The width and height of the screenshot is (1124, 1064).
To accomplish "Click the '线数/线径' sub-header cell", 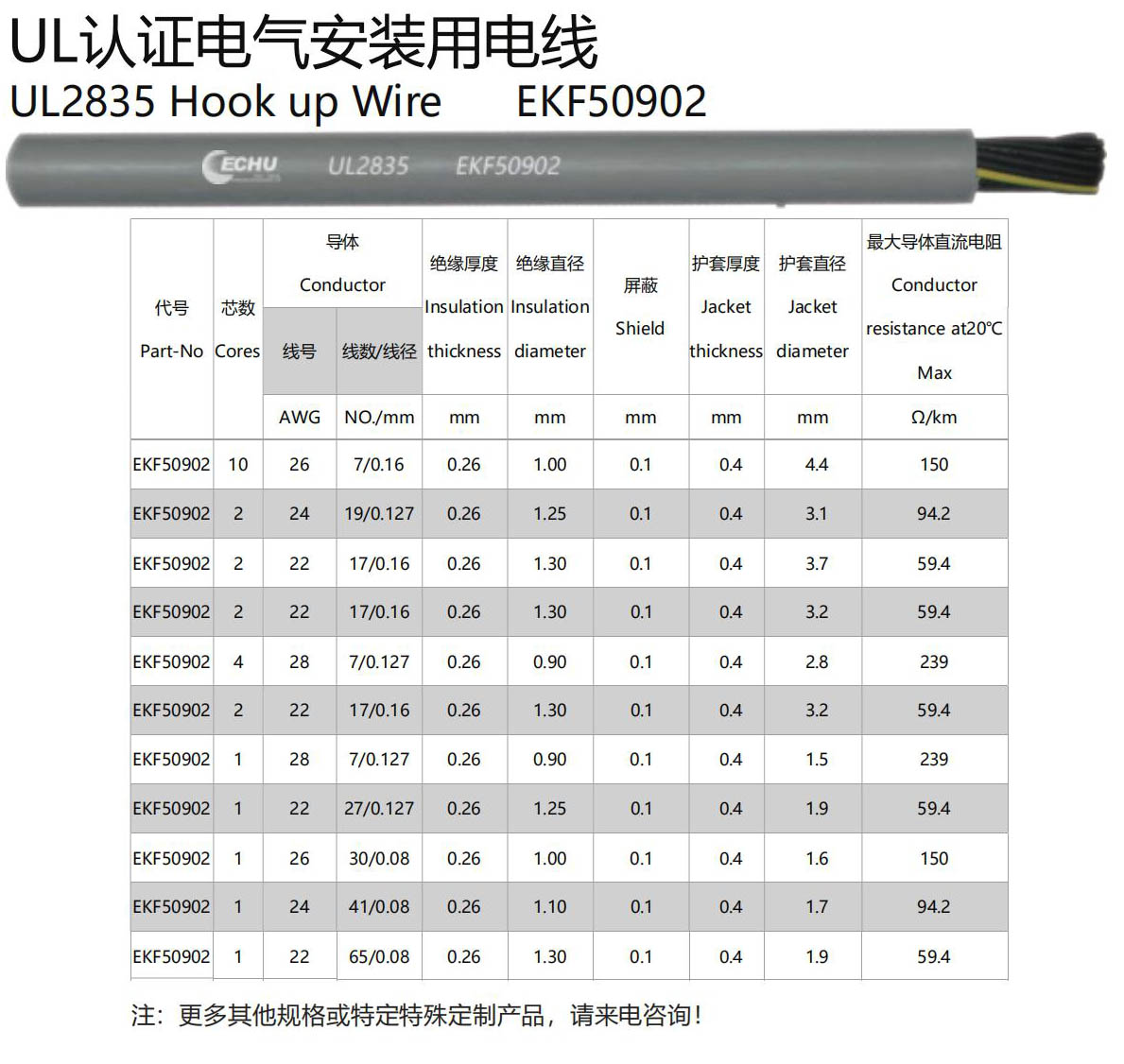I will click(x=379, y=352).
